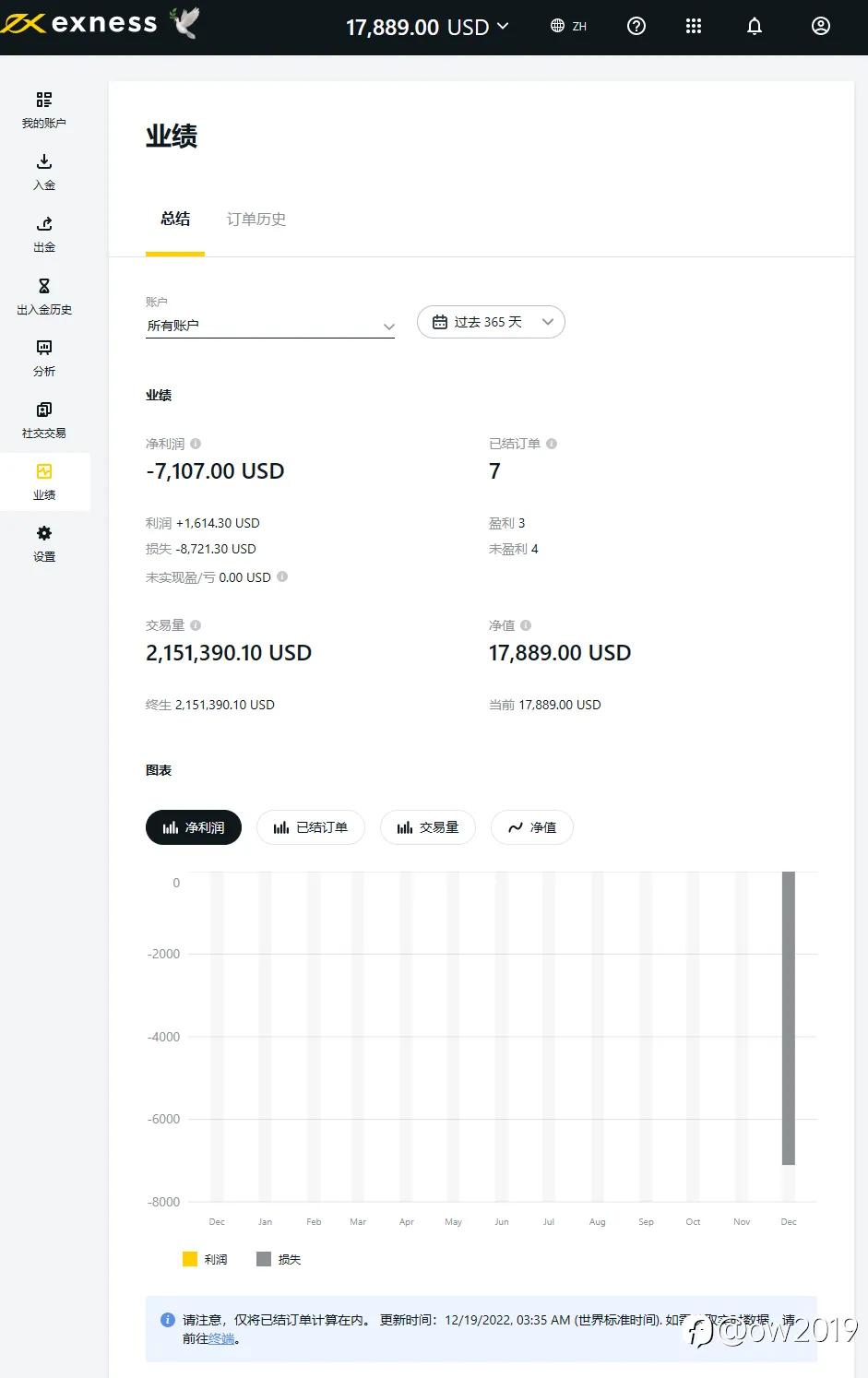Select 已结订单 chart toggle

pyautogui.click(x=311, y=827)
